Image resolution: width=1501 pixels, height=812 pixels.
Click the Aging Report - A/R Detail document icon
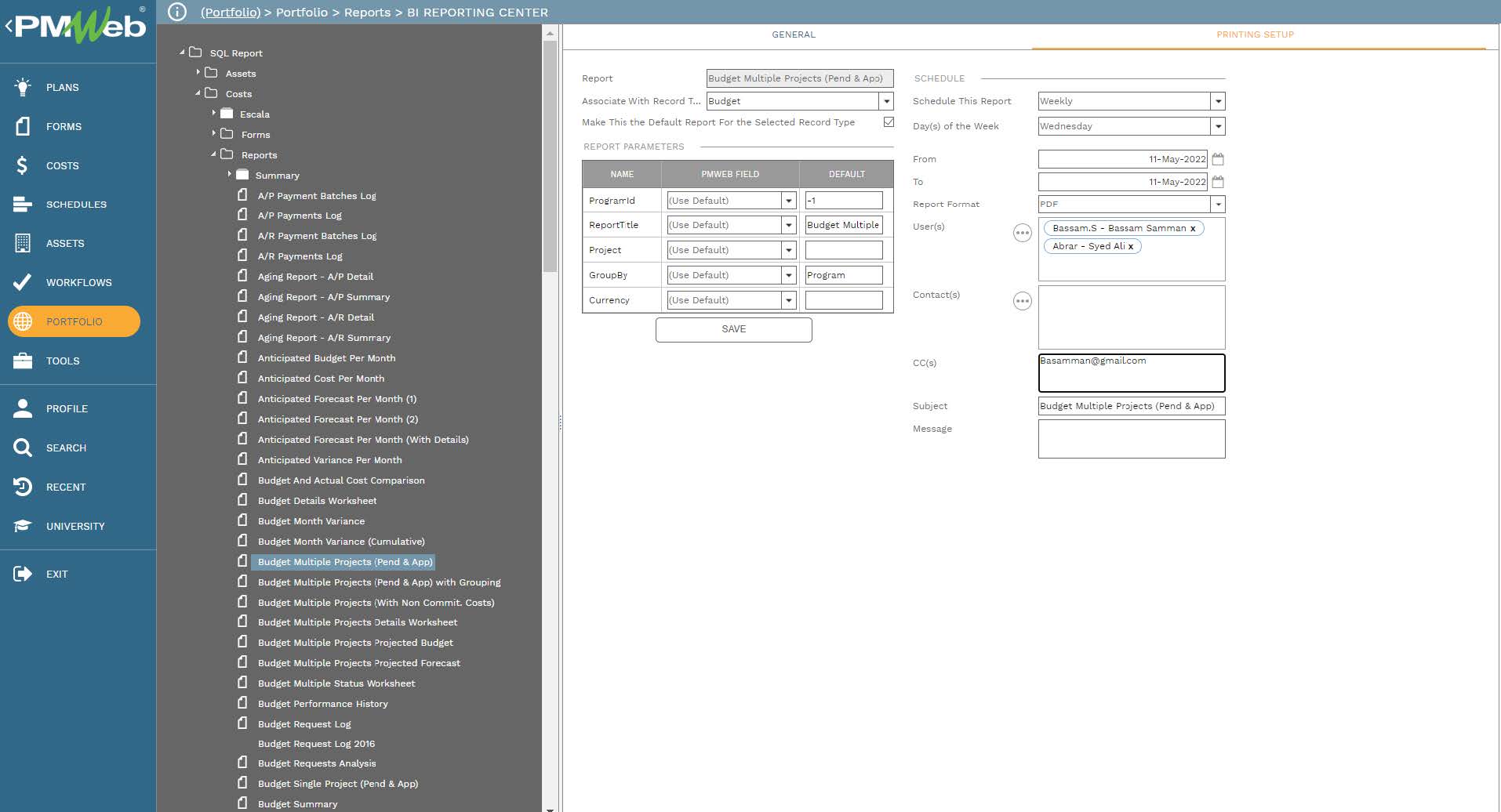(x=242, y=316)
